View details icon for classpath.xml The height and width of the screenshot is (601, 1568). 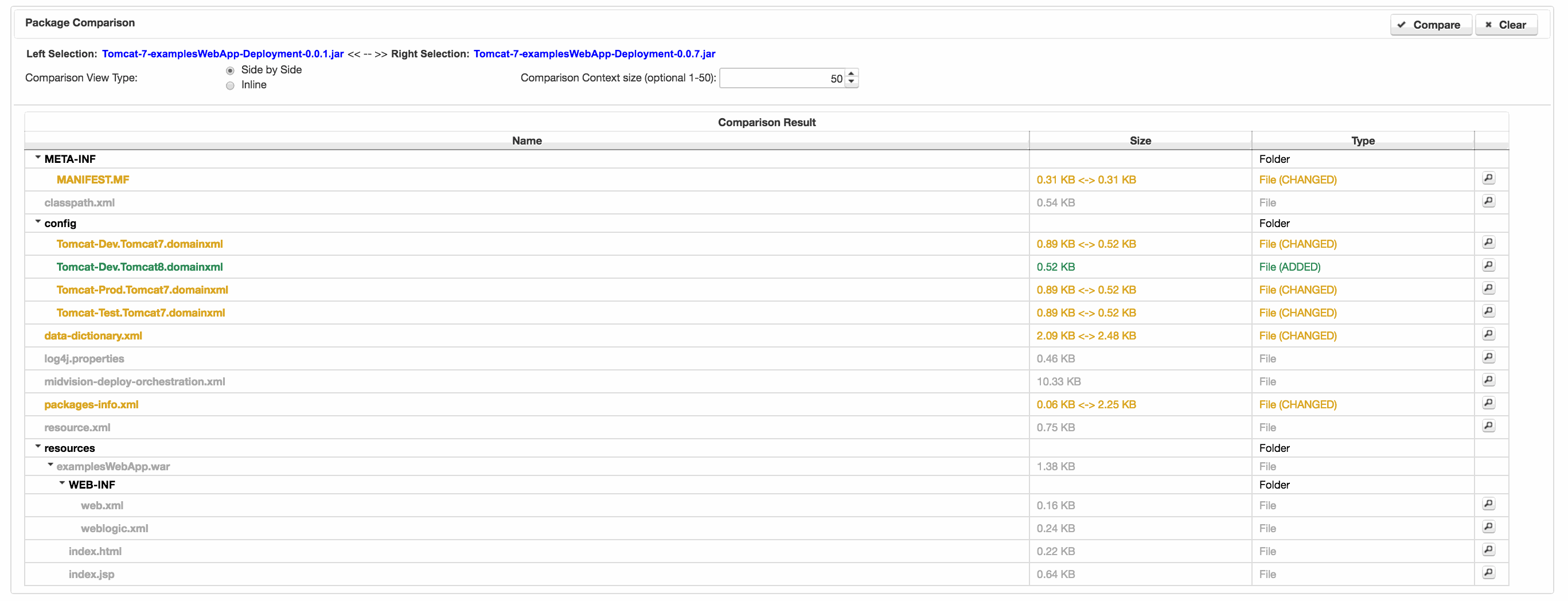pyautogui.click(x=1488, y=201)
